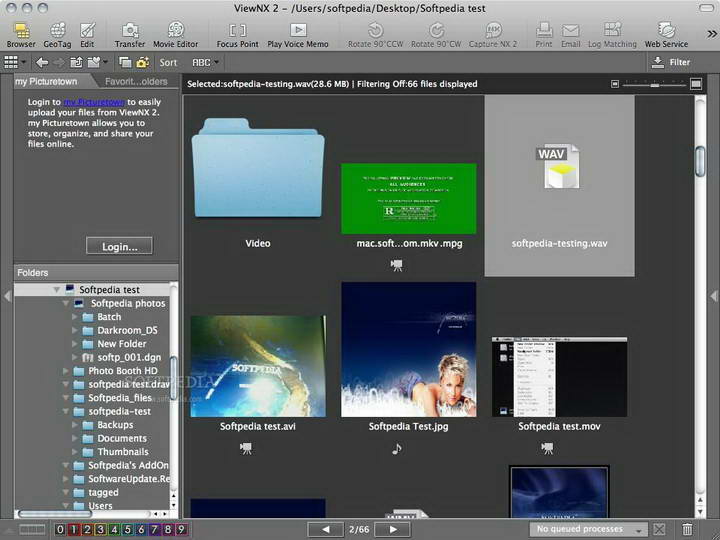This screenshot has height=540, width=720.
Task: Select the Softpedia Test.jpg thumbnail
Action: [x=408, y=348]
